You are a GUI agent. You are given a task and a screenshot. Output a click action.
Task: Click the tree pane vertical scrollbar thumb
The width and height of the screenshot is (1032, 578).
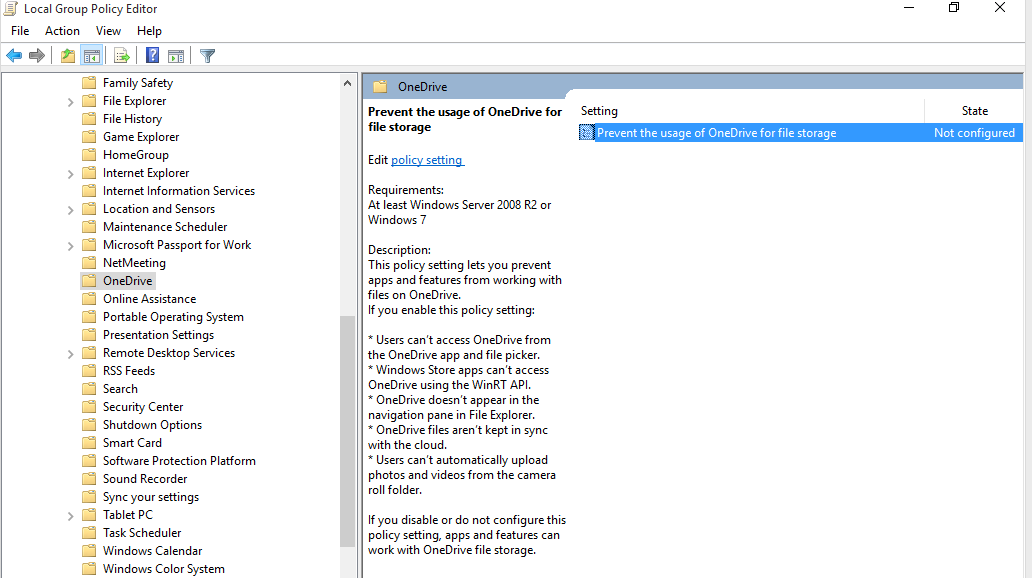pos(348,431)
